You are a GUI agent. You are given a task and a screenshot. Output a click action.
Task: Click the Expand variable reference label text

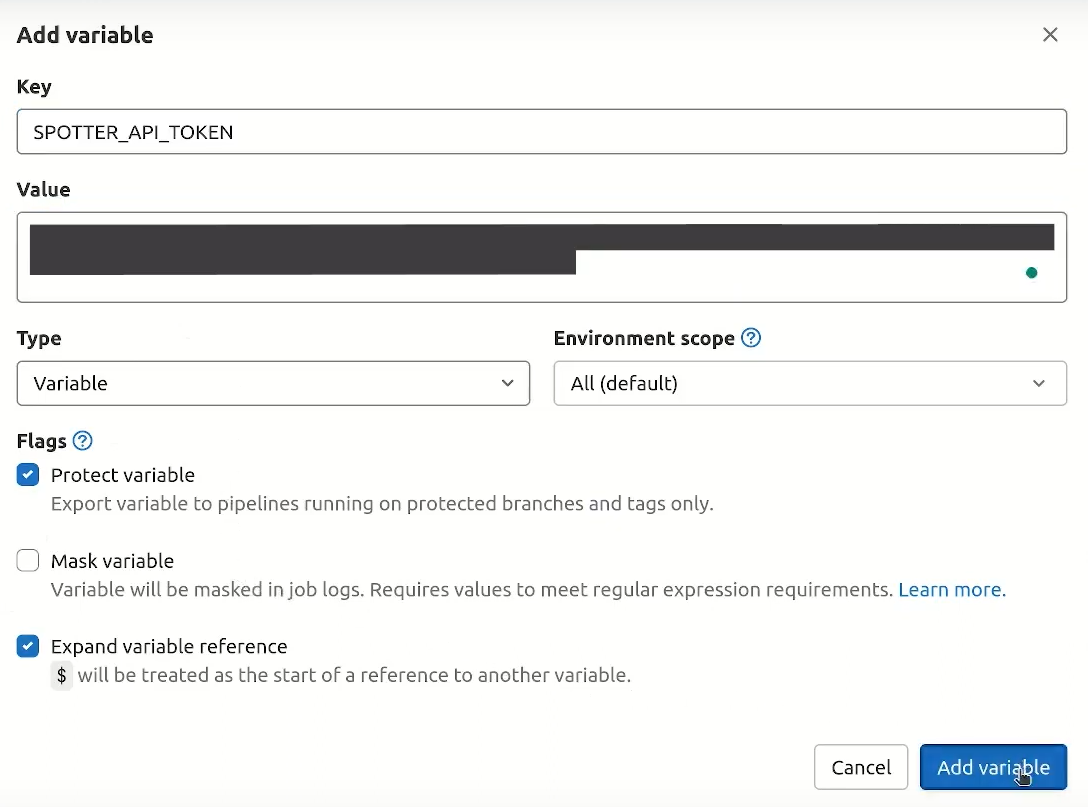tap(169, 647)
